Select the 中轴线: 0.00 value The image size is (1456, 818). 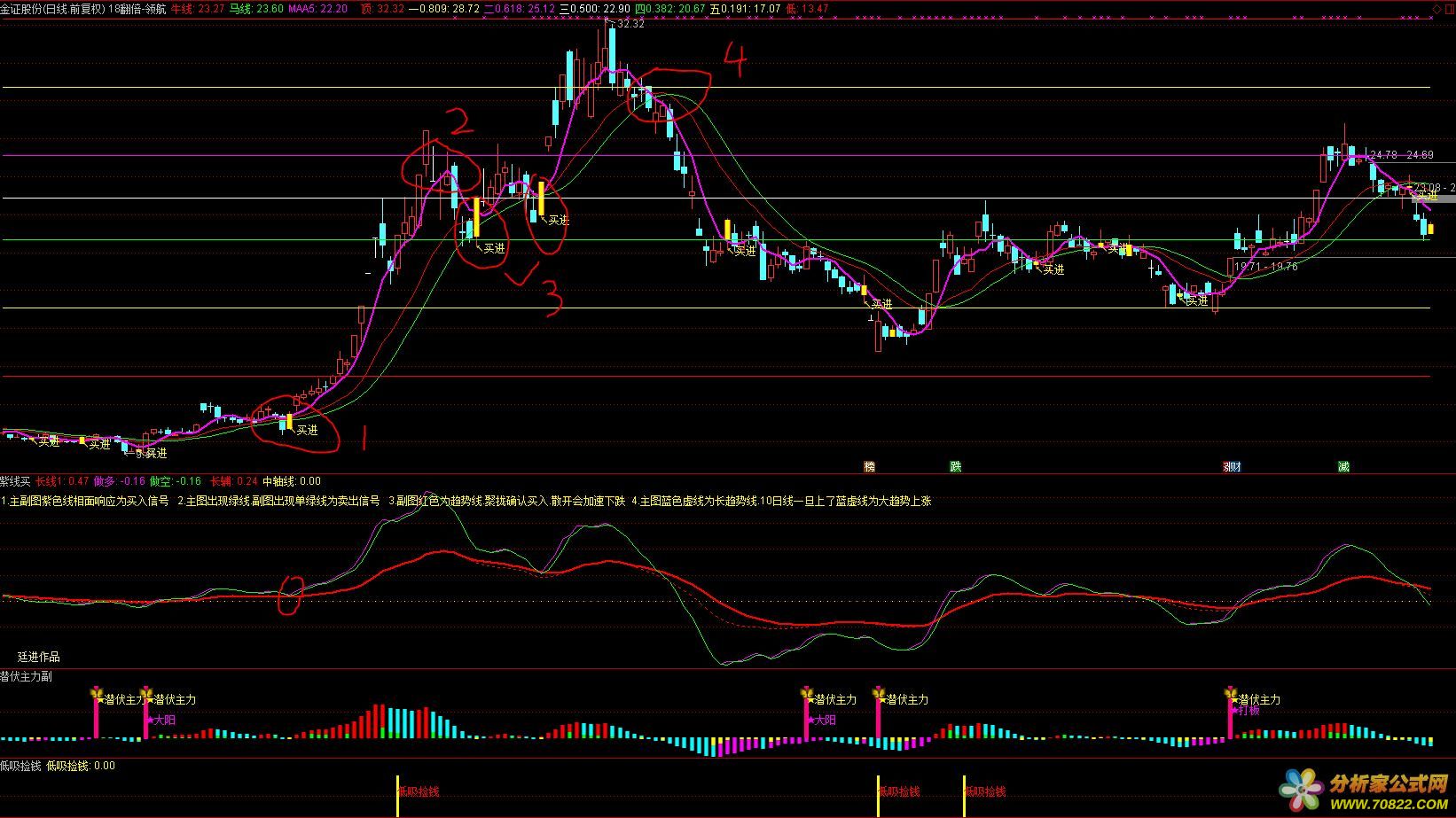coord(292,481)
